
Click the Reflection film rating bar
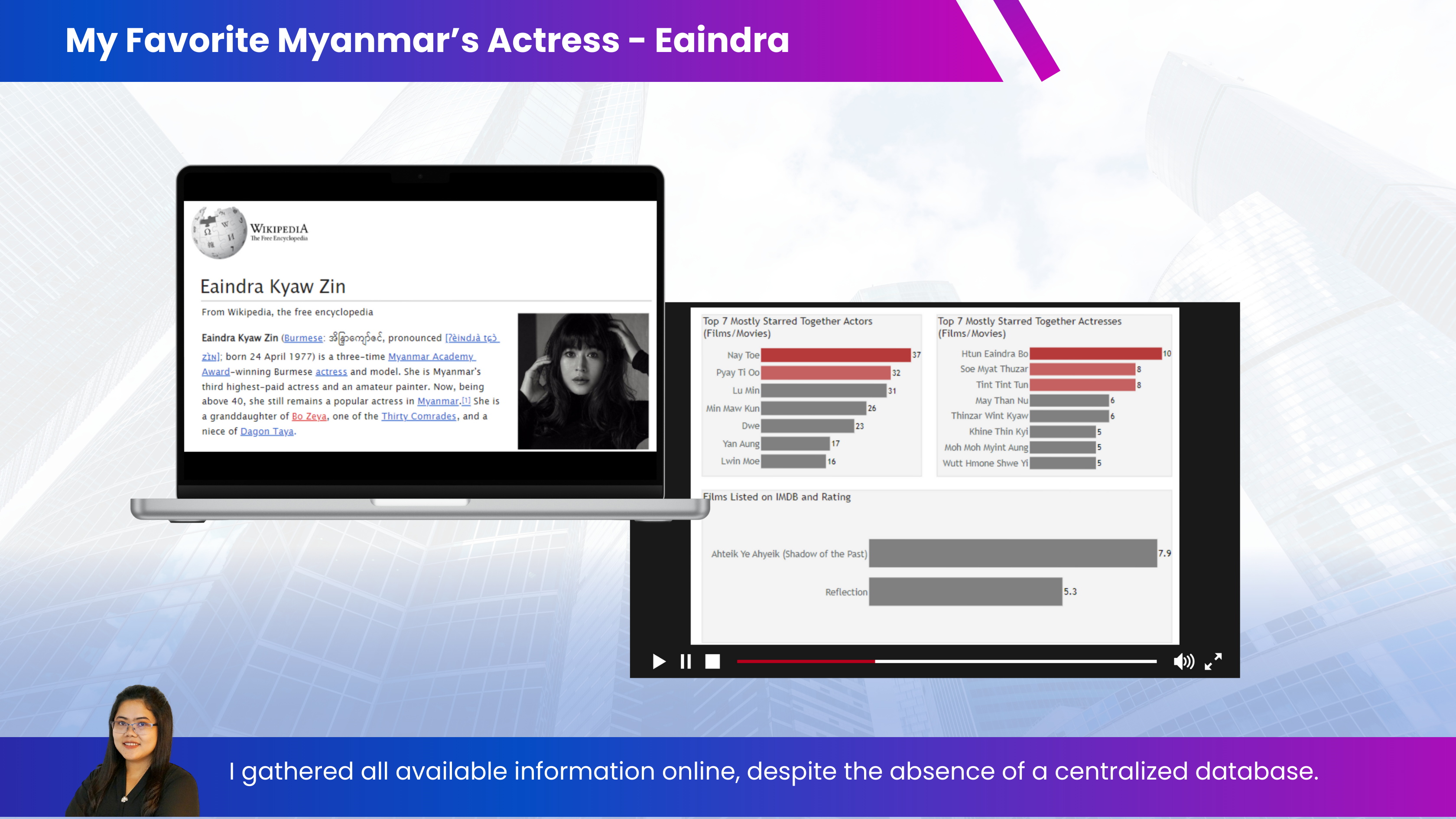[x=965, y=591]
